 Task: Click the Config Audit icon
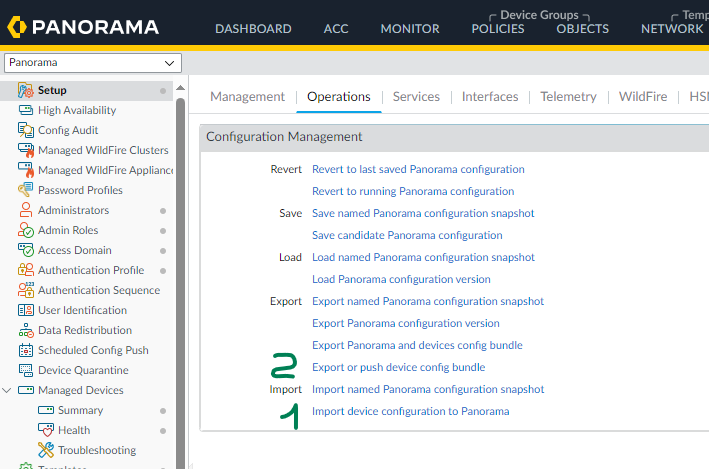[x=27, y=130]
